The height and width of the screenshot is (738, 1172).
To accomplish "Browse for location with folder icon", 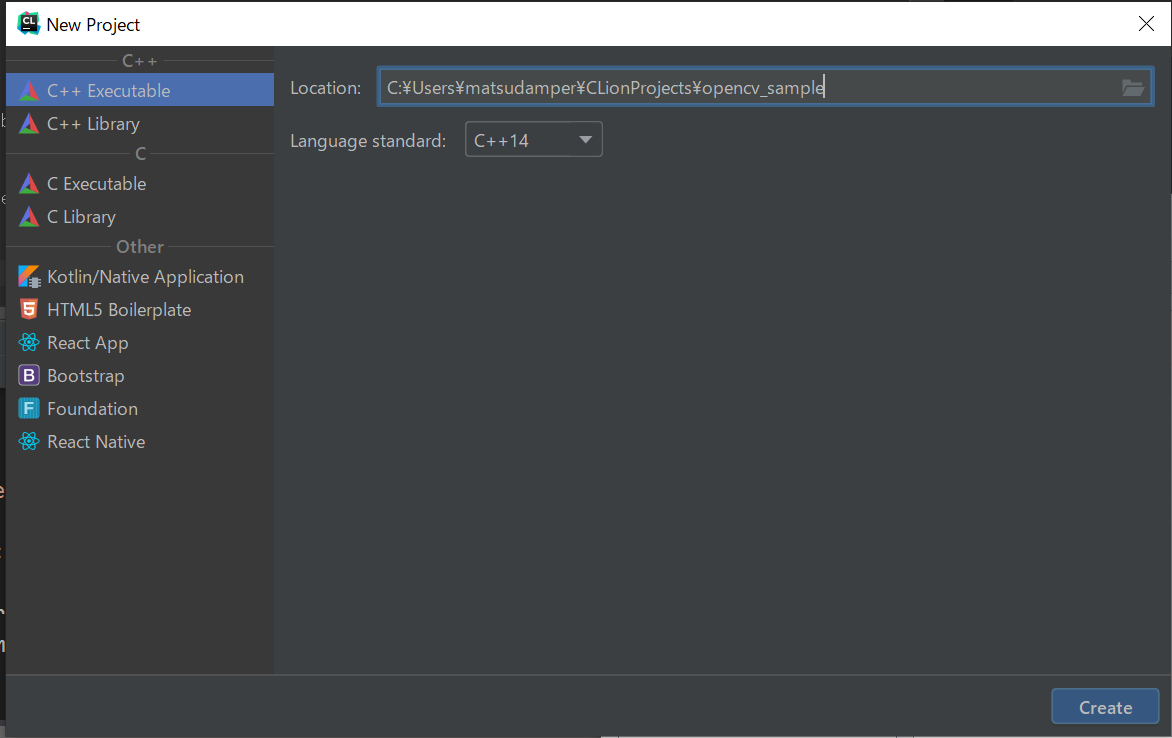I will [1132, 87].
